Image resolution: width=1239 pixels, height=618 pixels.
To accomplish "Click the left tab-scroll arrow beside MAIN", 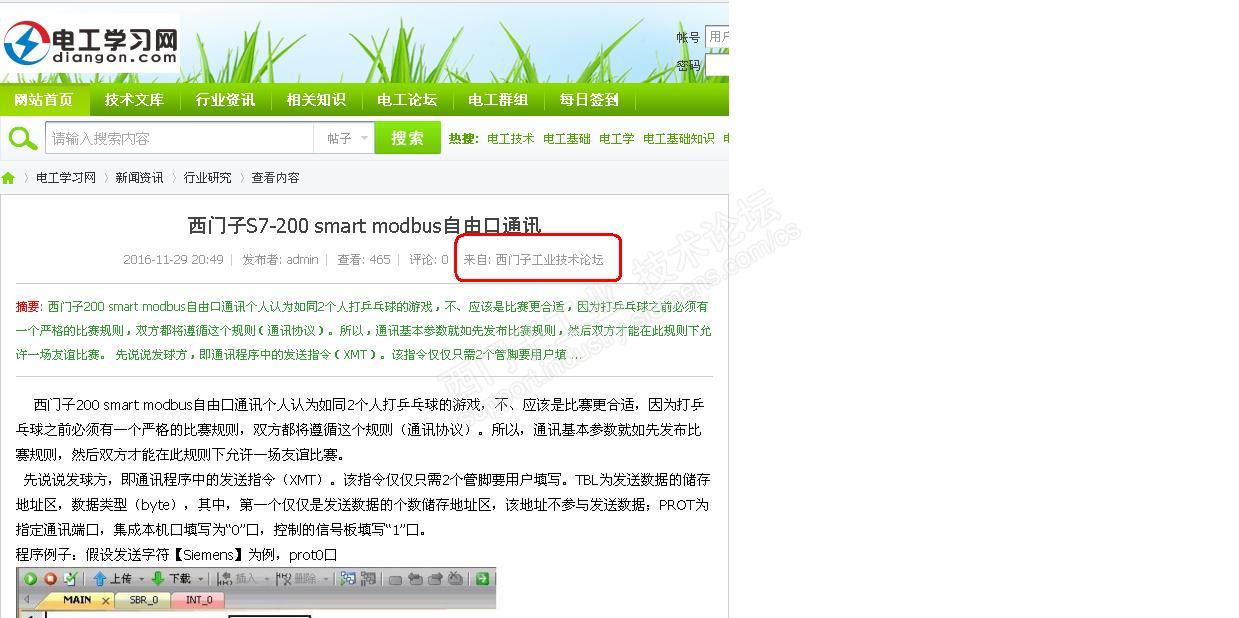I will [x=27, y=600].
